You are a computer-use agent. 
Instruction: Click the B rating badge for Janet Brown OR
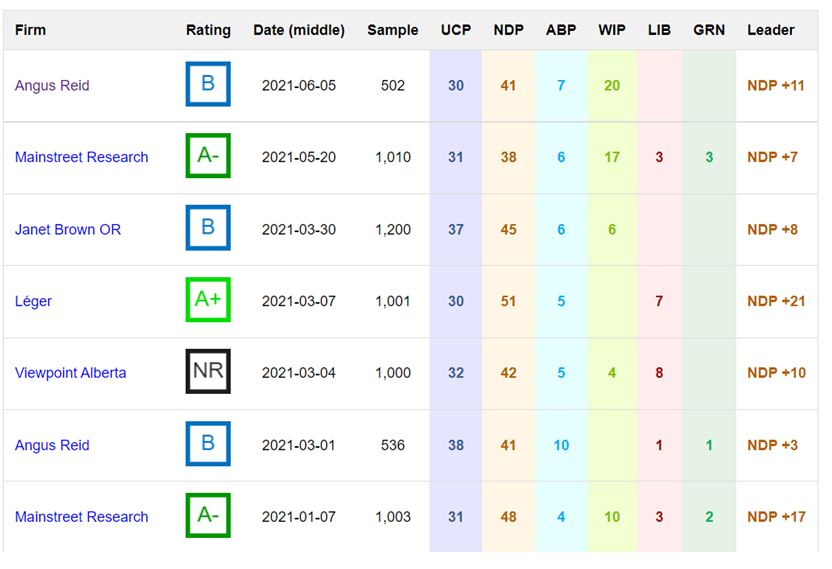pos(208,228)
